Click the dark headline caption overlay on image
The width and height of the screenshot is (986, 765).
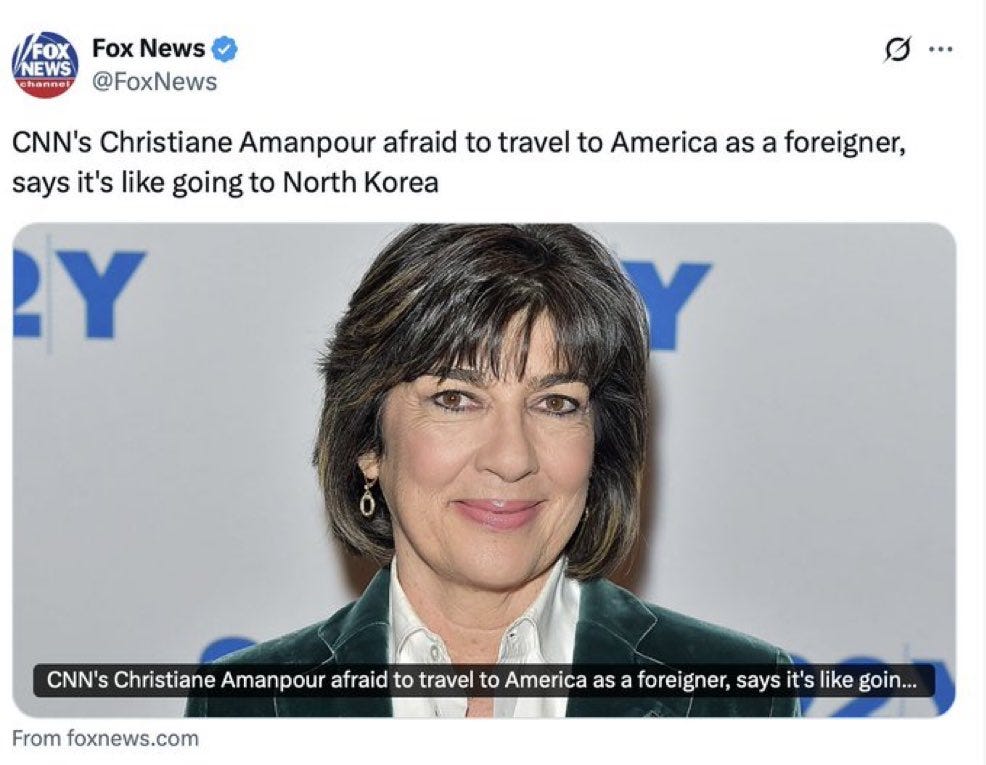pyautogui.click(x=484, y=681)
